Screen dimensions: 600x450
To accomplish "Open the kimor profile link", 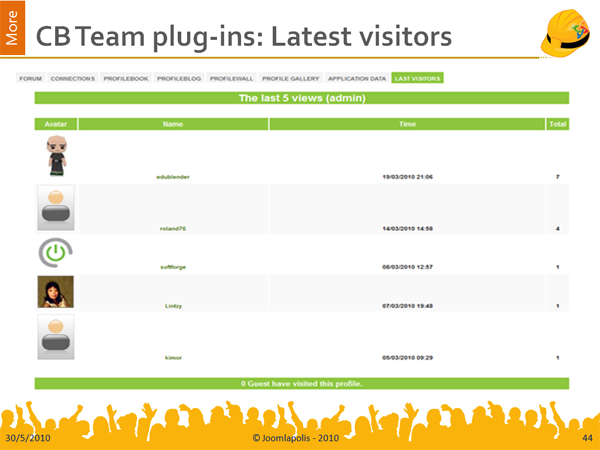I will point(173,357).
